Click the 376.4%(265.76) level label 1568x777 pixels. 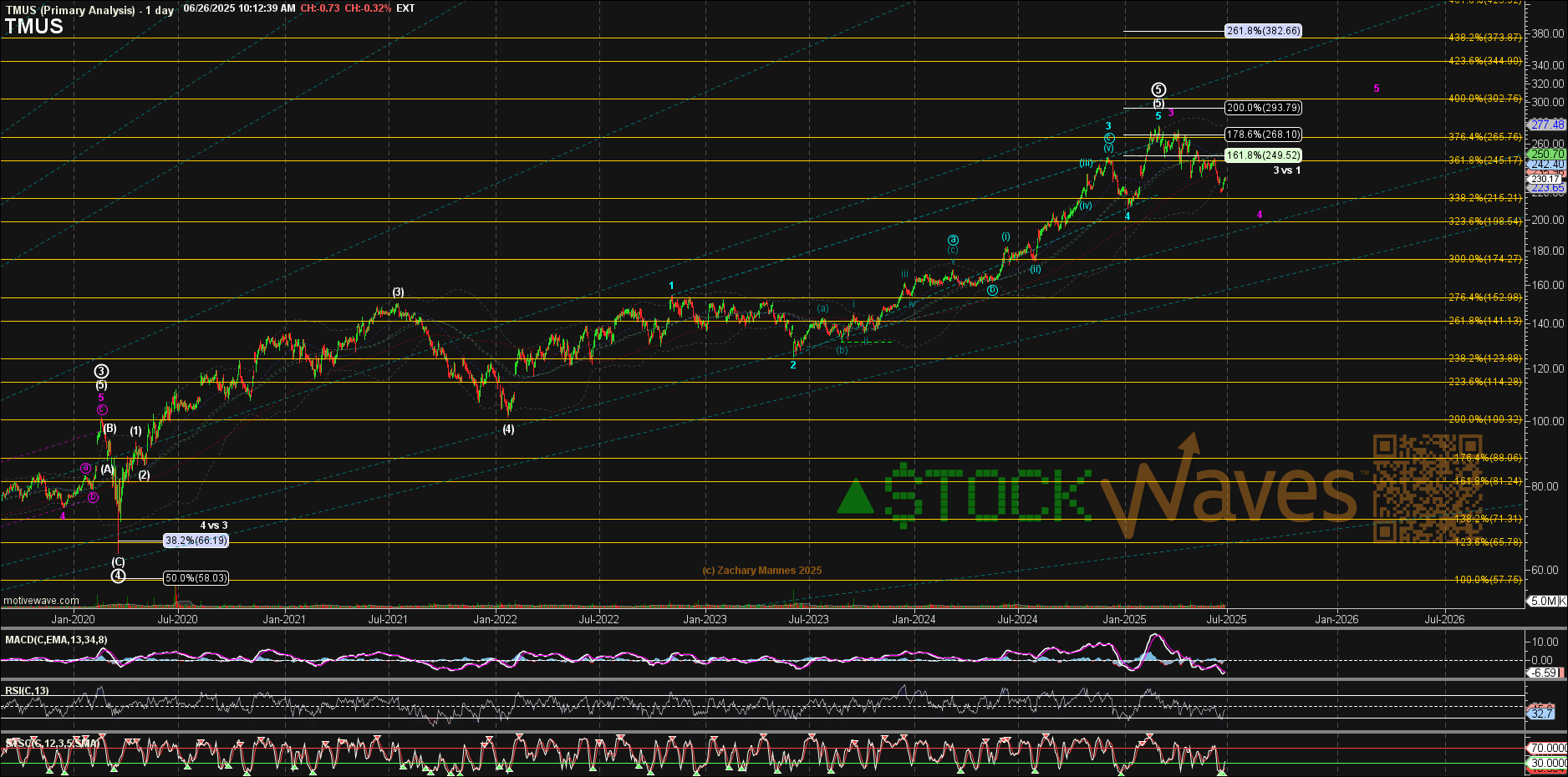pyautogui.click(x=1484, y=137)
